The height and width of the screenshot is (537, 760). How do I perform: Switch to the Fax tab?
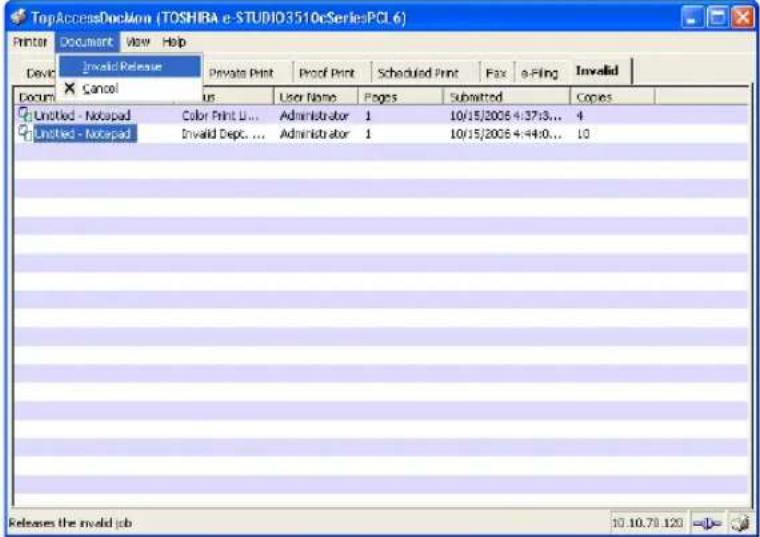pos(496,73)
